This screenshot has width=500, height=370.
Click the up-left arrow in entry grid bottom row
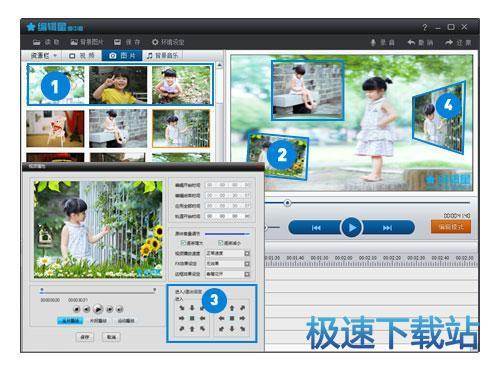pos(202,329)
